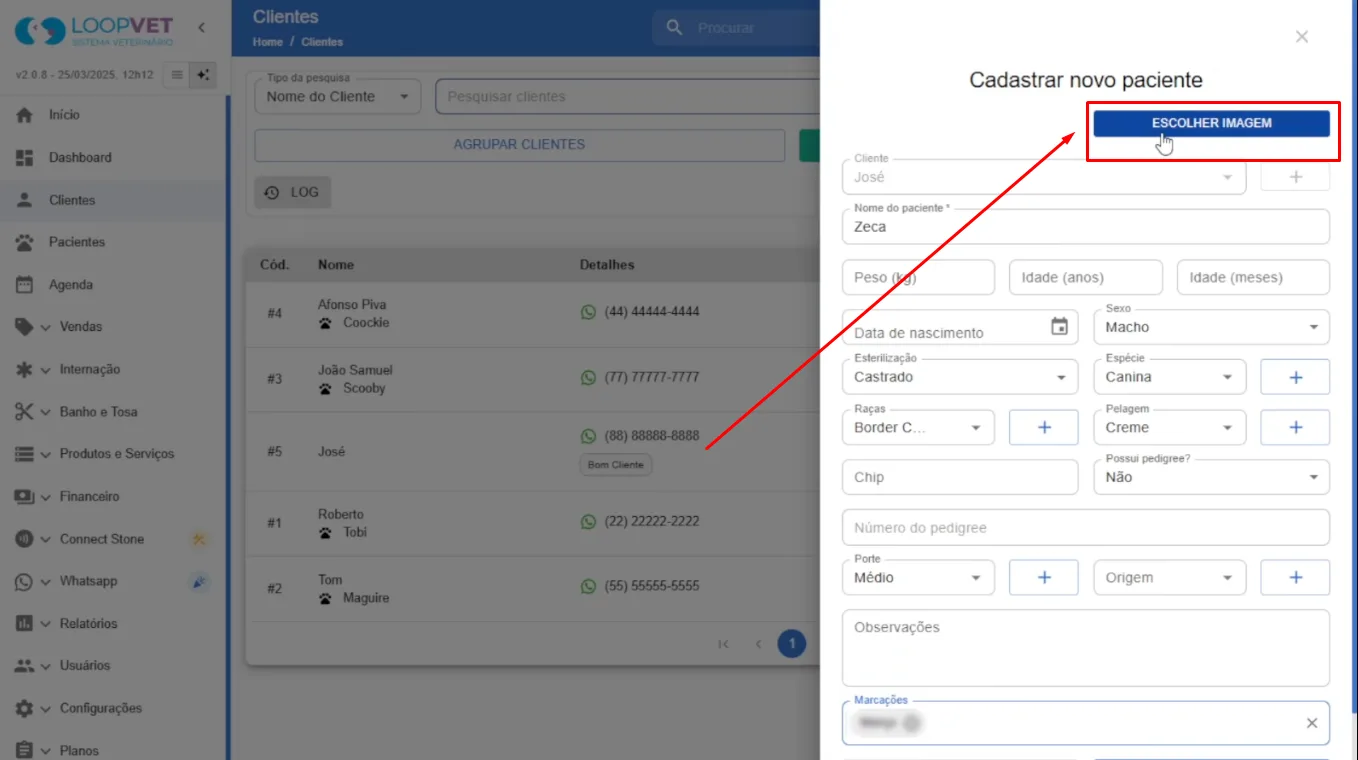Expand the Esterilização dropdown set to Castrado
The height and width of the screenshot is (760, 1358).
coord(960,377)
